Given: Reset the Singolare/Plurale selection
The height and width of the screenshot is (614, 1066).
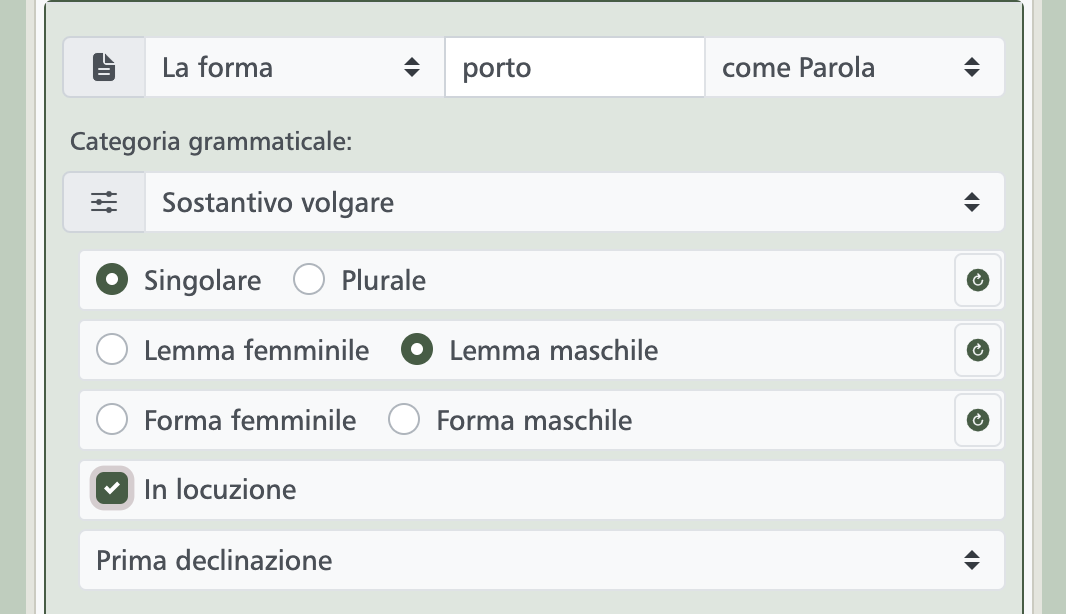Looking at the screenshot, I should point(978,280).
